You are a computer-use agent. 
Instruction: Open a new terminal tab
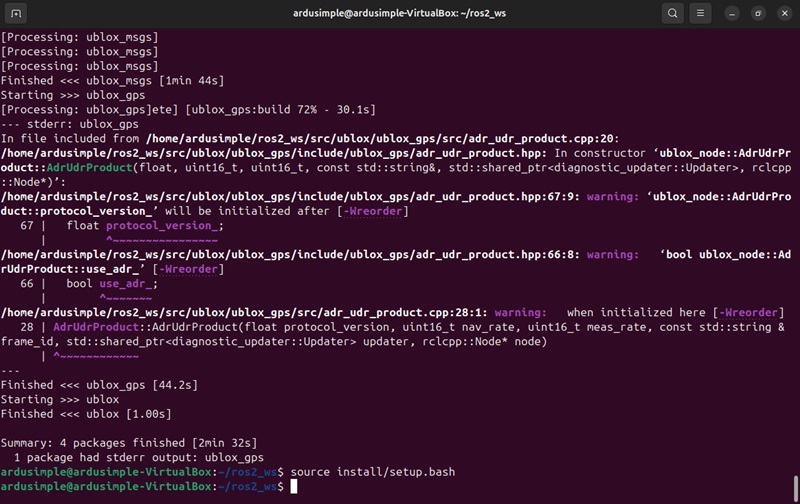pyautogui.click(x=17, y=13)
